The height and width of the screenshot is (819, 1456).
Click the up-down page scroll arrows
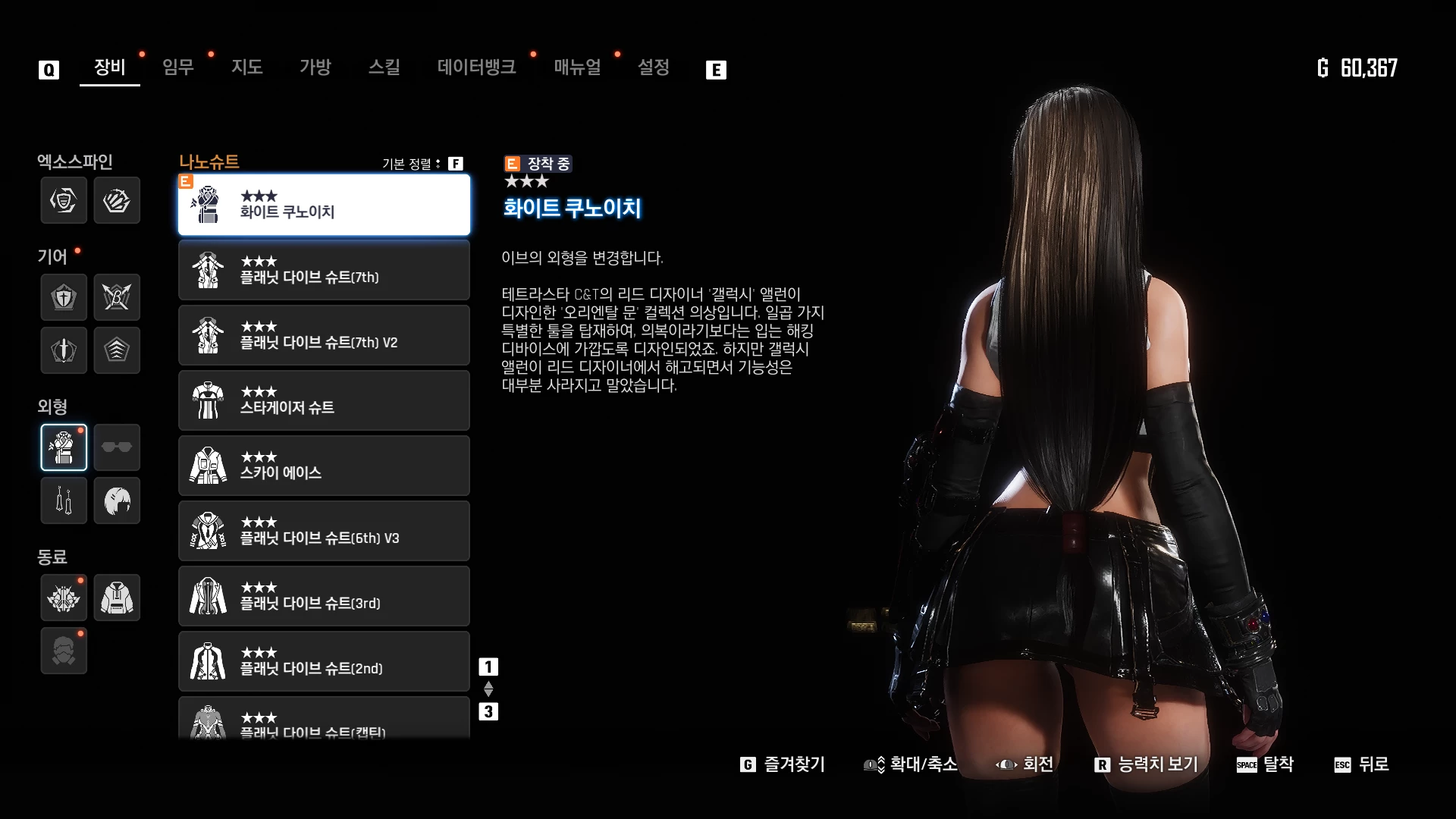click(488, 689)
